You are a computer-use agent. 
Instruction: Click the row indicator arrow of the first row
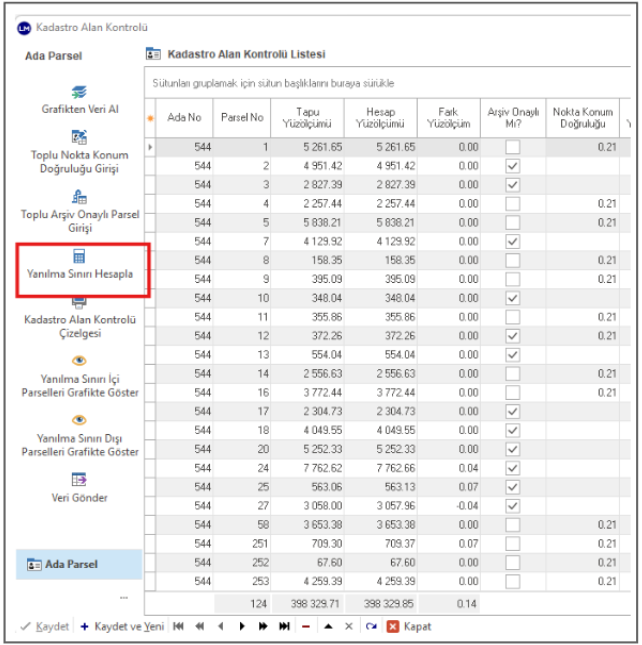[151, 147]
